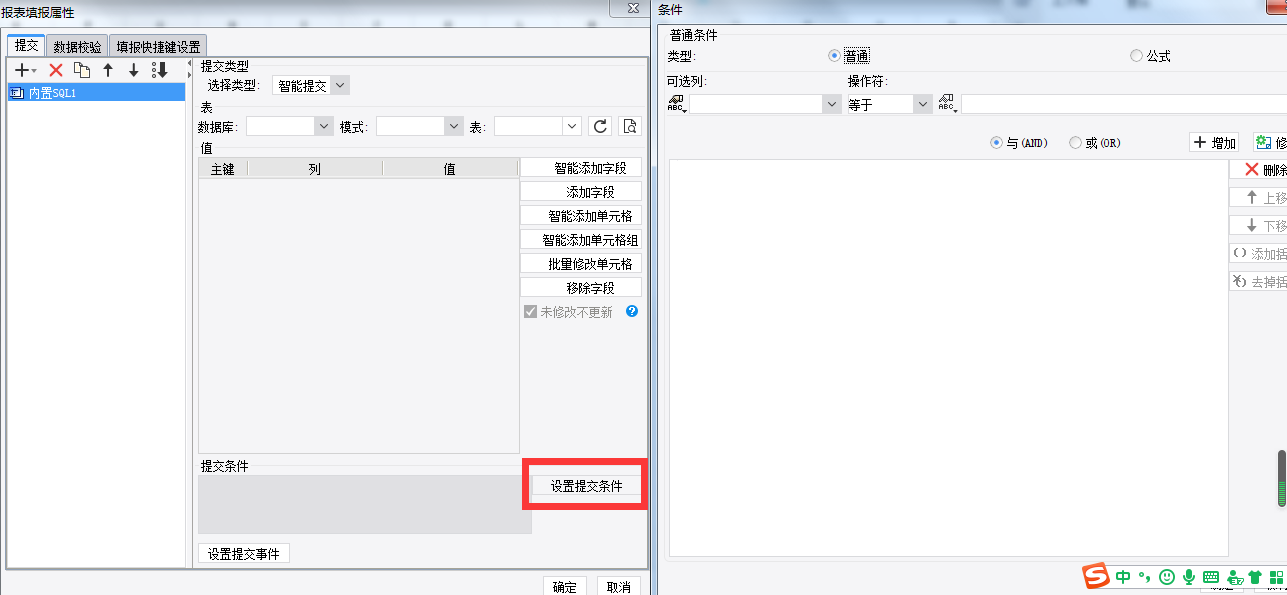
Task: Click the punctuation mode icon in the Sogou bar
Action: pos(1145,577)
